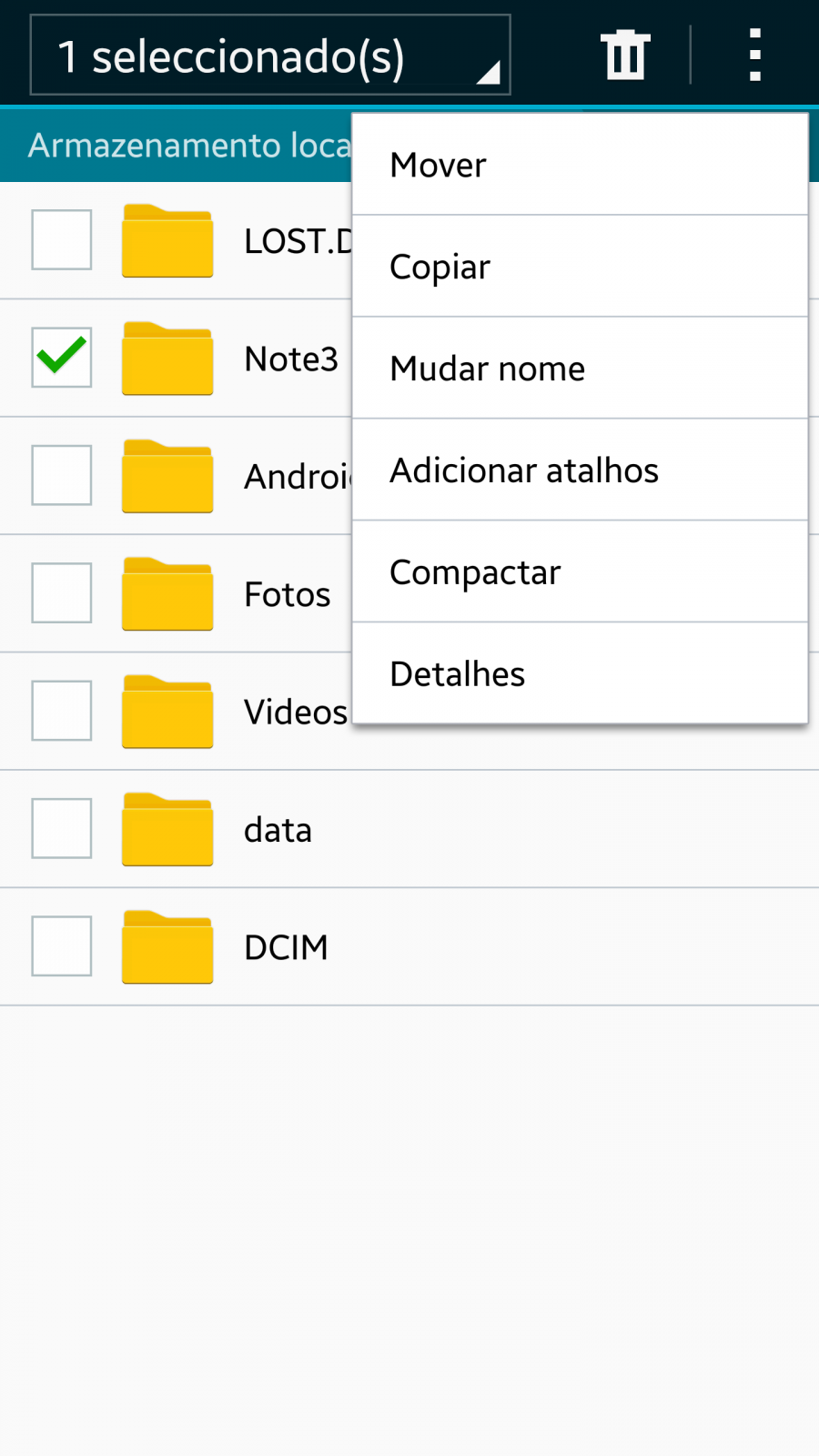
Task: Check the data folder checkbox
Action: (62, 828)
